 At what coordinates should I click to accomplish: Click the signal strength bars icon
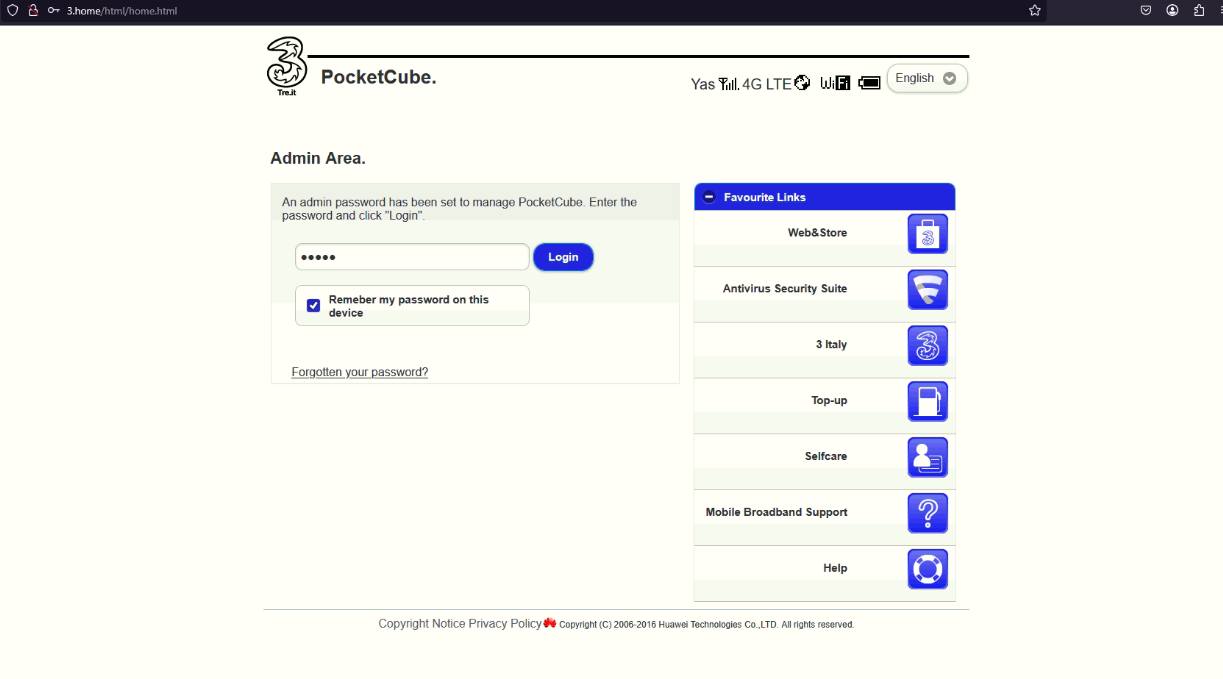click(729, 83)
